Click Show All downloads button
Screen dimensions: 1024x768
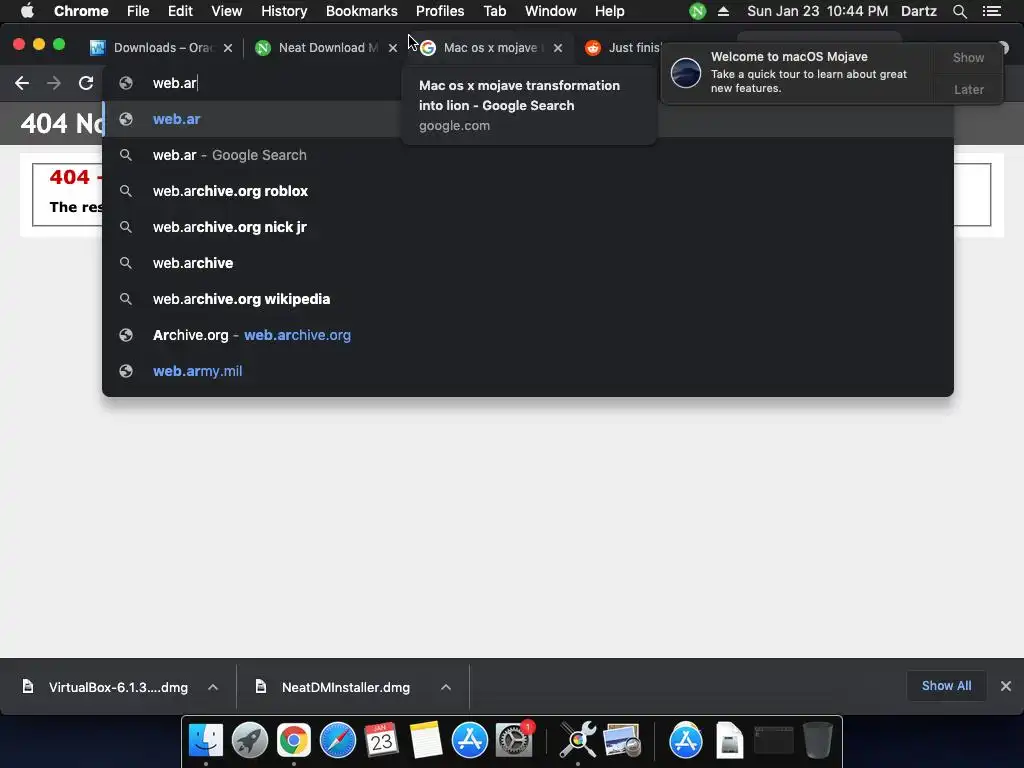click(x=946, y=686)
